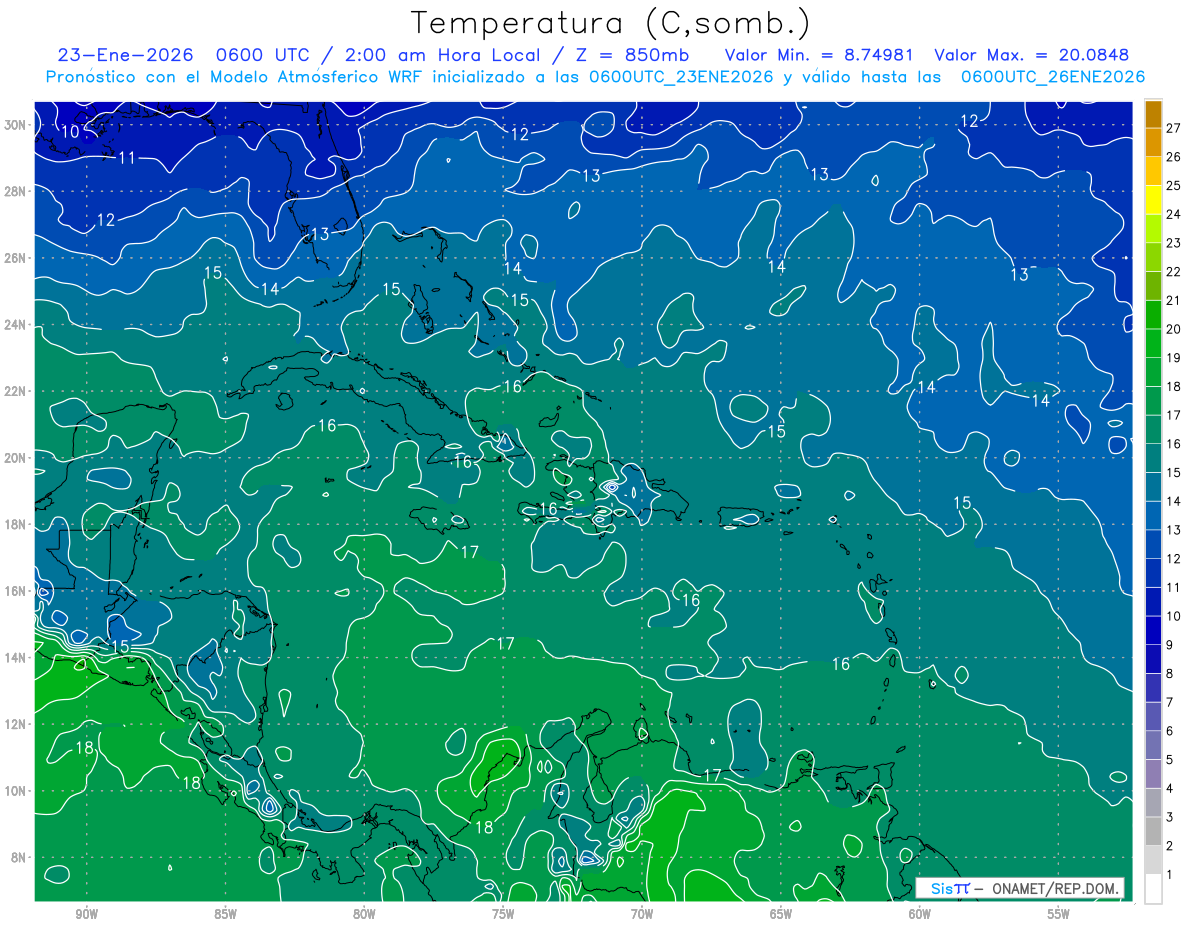Click longitude axis label 55W

coord(1059,915)
